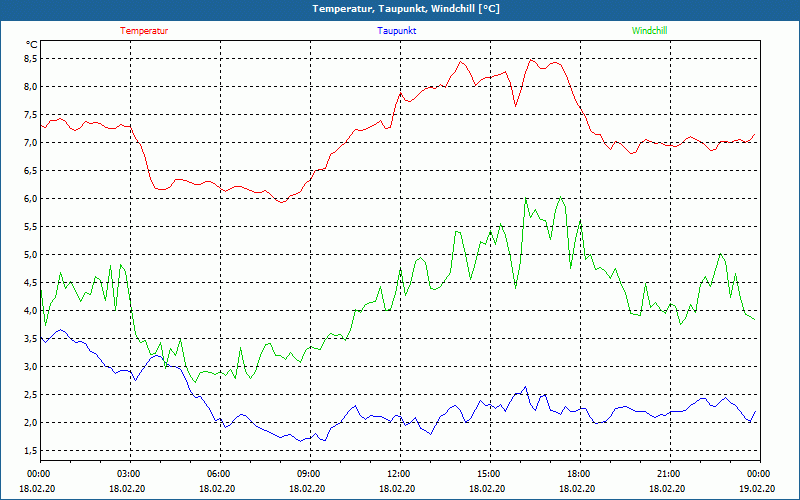The width and height of the screenshot is (800, 500).
Task: Click the 4,0 y-axis value
Action: (31, 311)
